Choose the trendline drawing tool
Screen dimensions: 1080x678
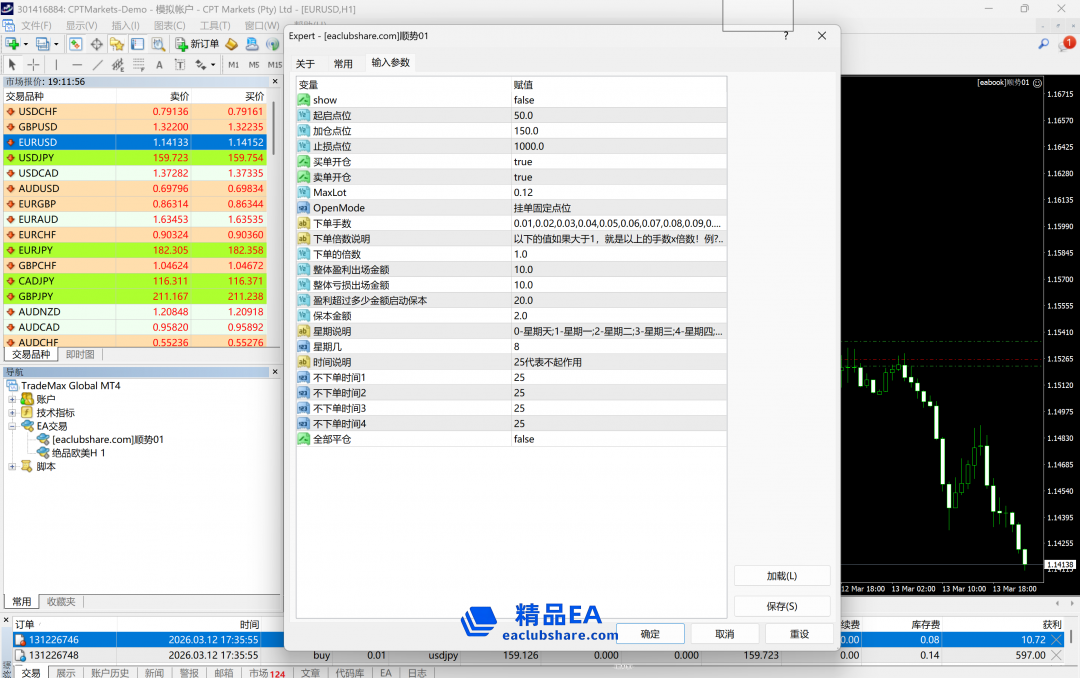click(x=97, y=65)
